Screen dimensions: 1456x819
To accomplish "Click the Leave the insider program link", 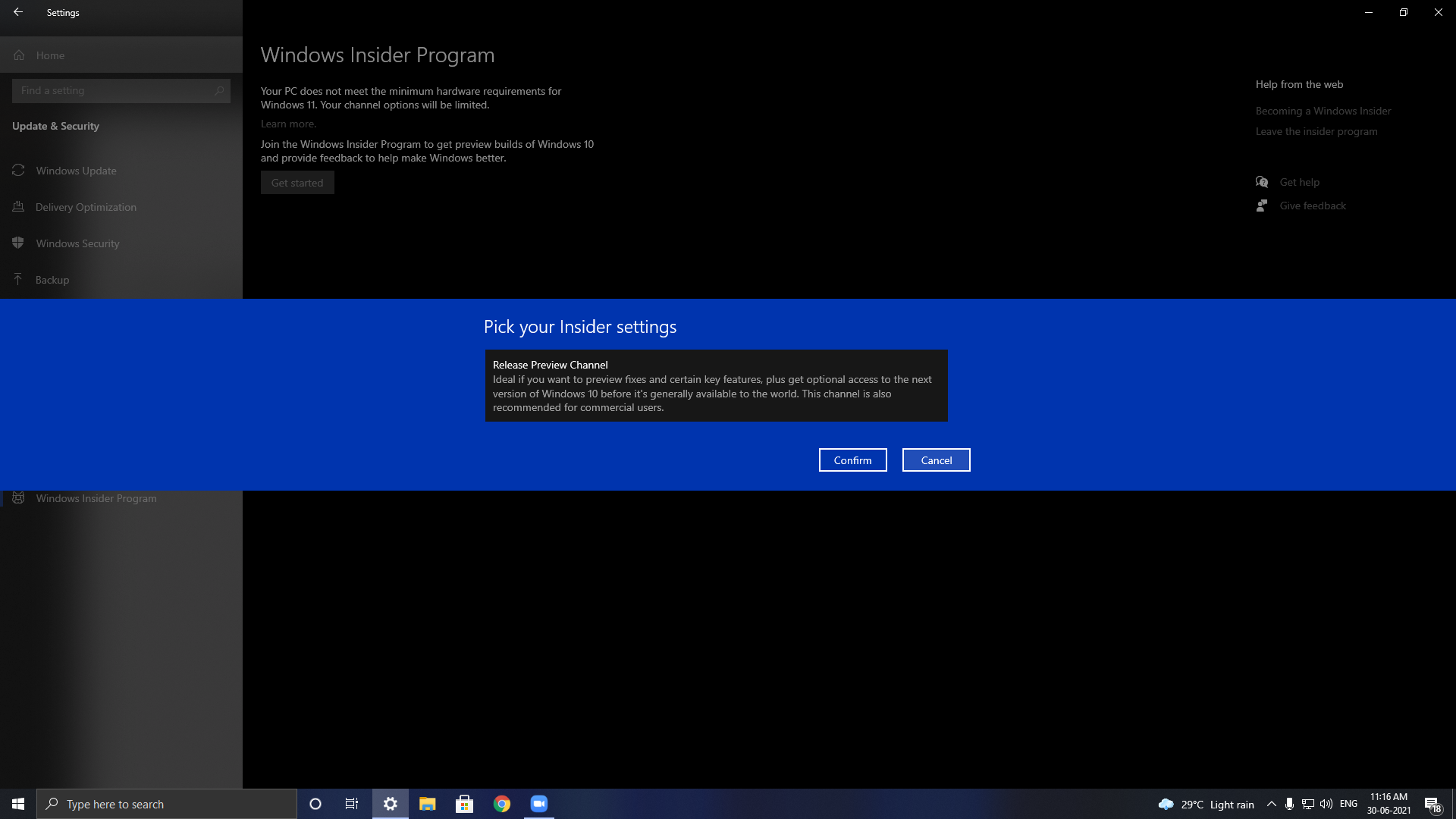I will 1316,130.
